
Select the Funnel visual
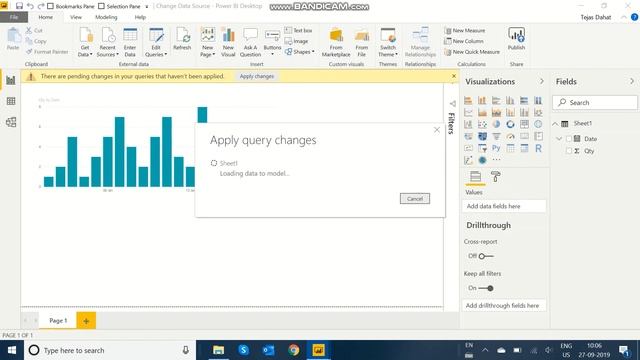pyautogui.click(x=496, y=136)
